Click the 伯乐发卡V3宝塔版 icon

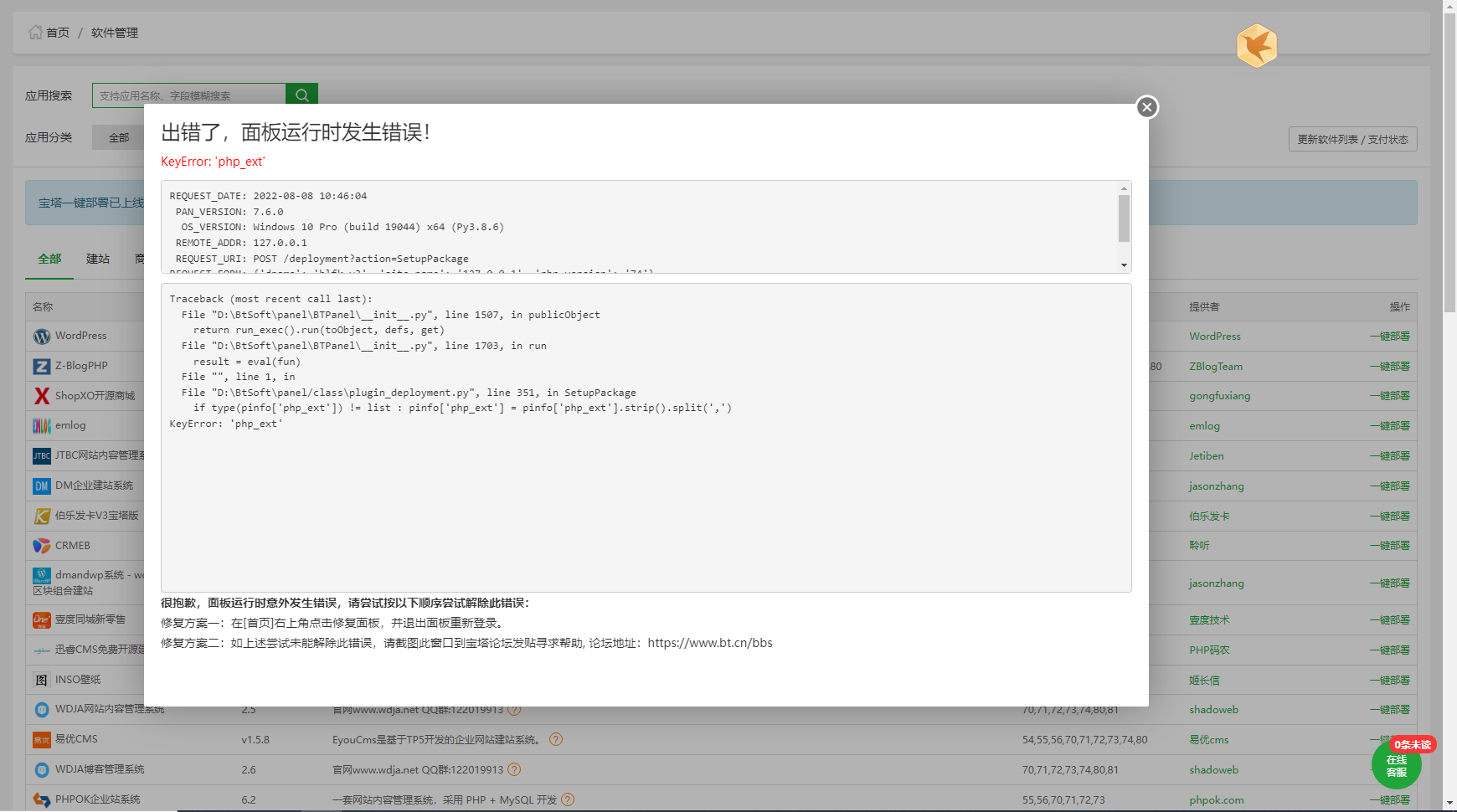[42, 516]
